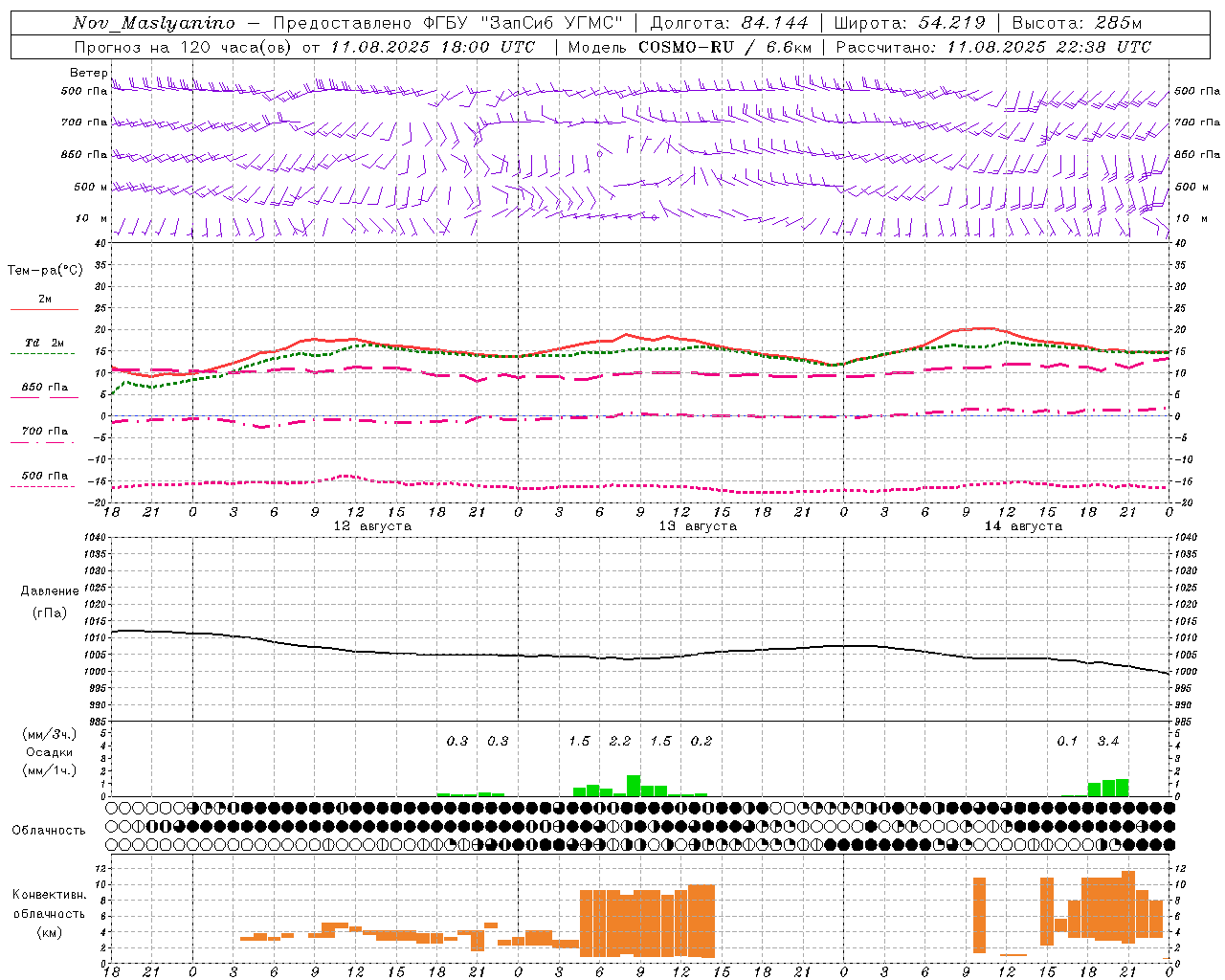
Task: Click the Nov_Maslyanino station title
Action: coord(154,23)
